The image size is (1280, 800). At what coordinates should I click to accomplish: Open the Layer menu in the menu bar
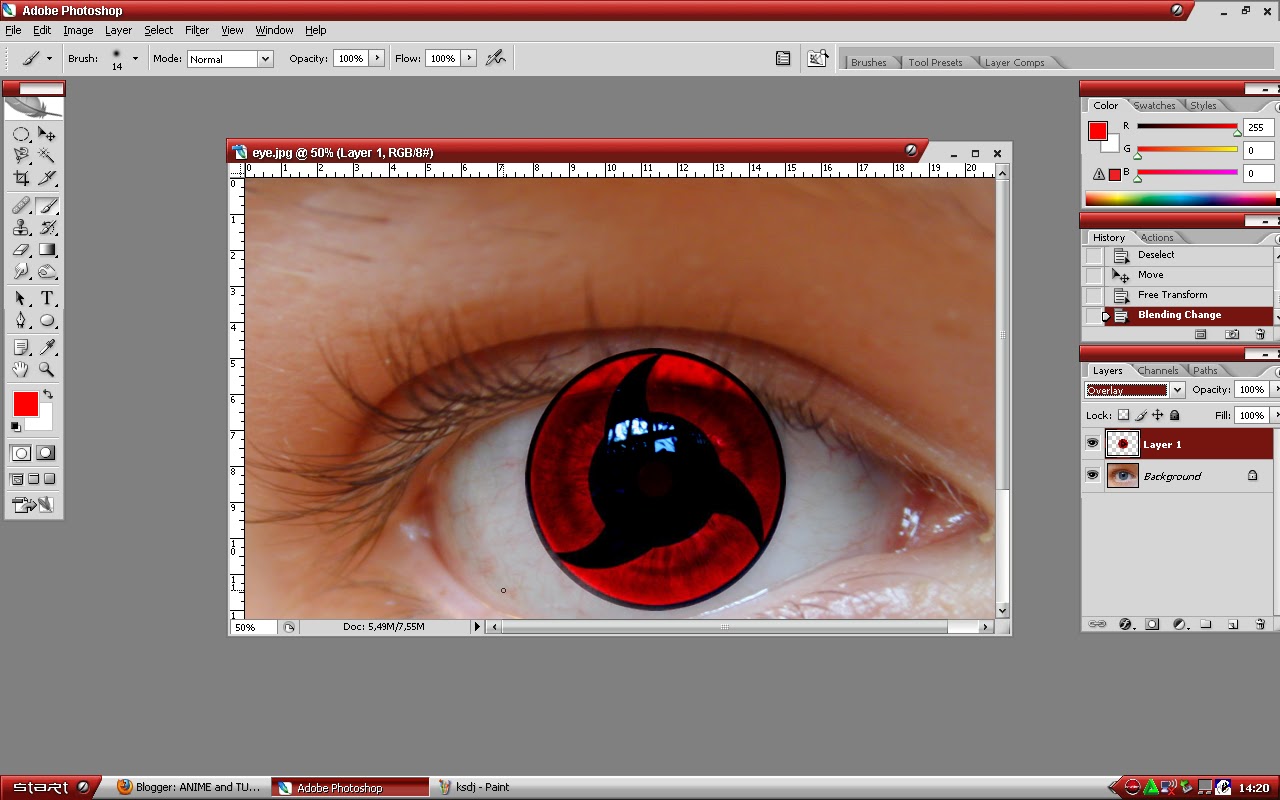[x=118, y=30]
